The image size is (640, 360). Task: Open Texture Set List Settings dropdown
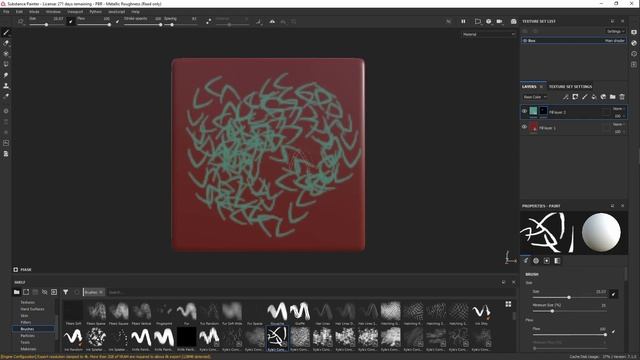point(615,31)
